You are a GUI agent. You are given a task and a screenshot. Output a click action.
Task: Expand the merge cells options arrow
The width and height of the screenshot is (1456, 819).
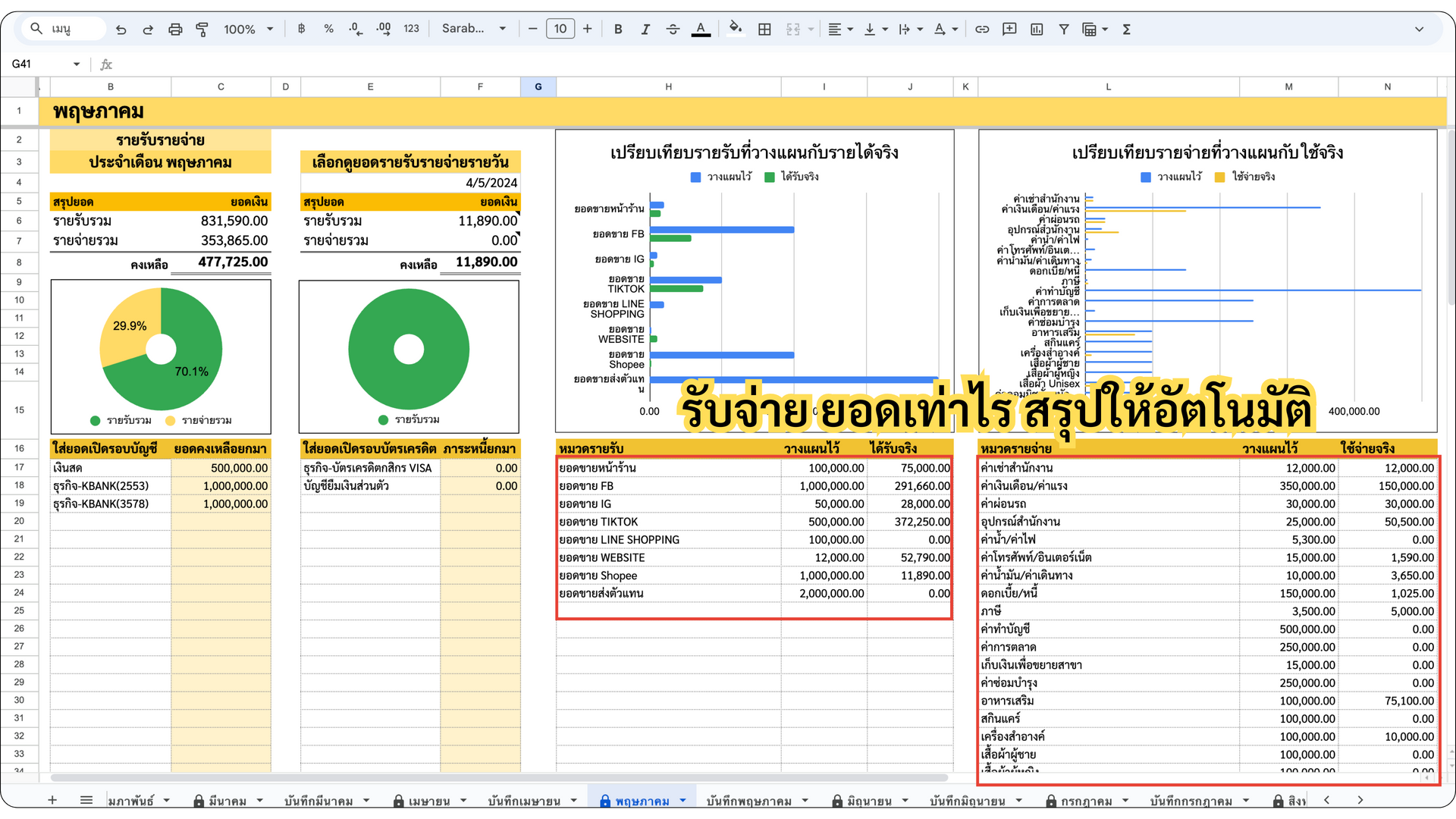click(x=811, y=29)
